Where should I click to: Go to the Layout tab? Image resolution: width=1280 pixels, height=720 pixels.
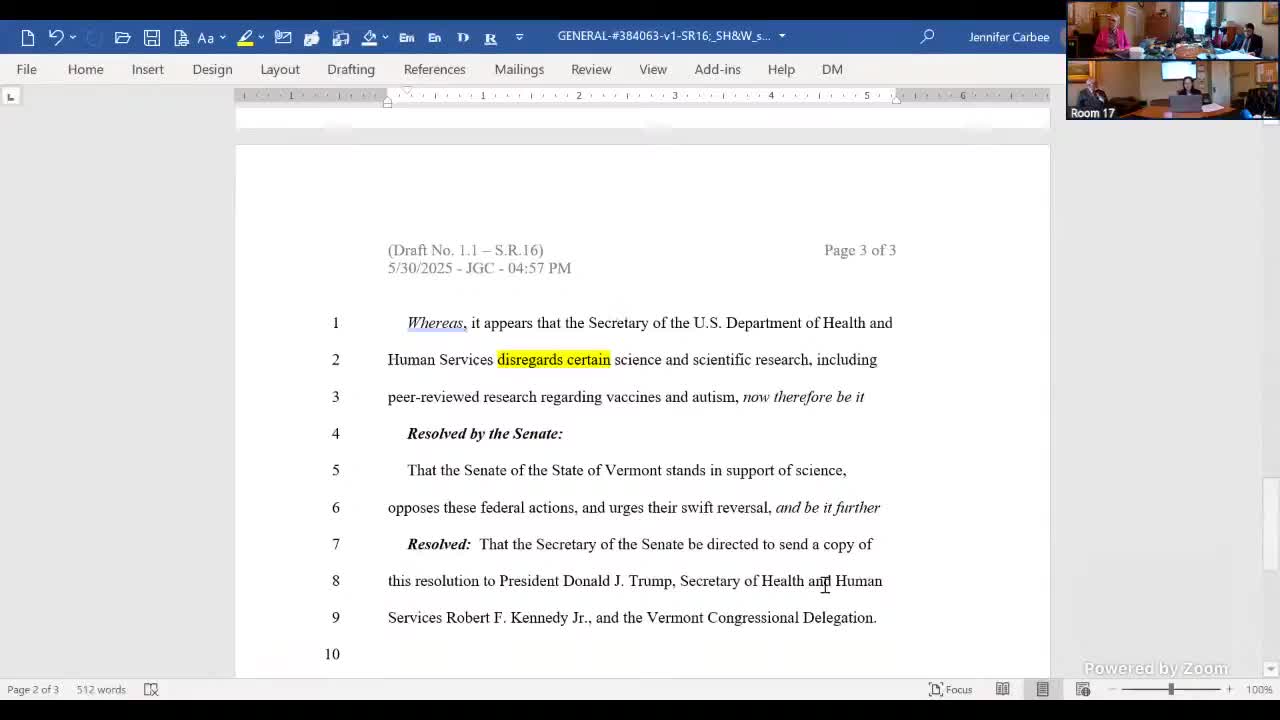[280, 69]
